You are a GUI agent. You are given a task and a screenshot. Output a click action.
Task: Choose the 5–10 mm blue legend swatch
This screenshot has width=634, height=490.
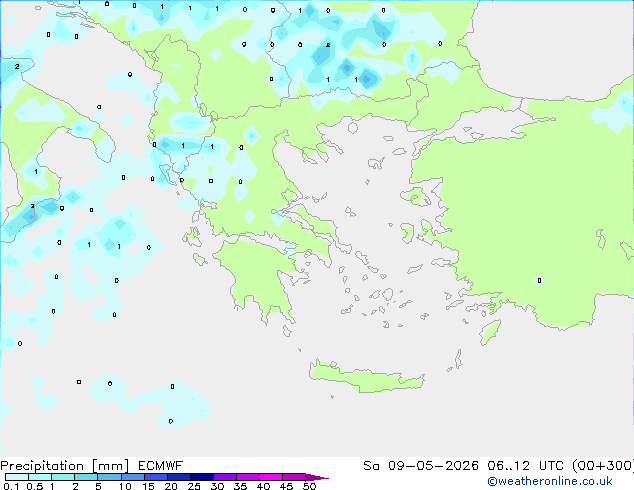coord(109,477)
